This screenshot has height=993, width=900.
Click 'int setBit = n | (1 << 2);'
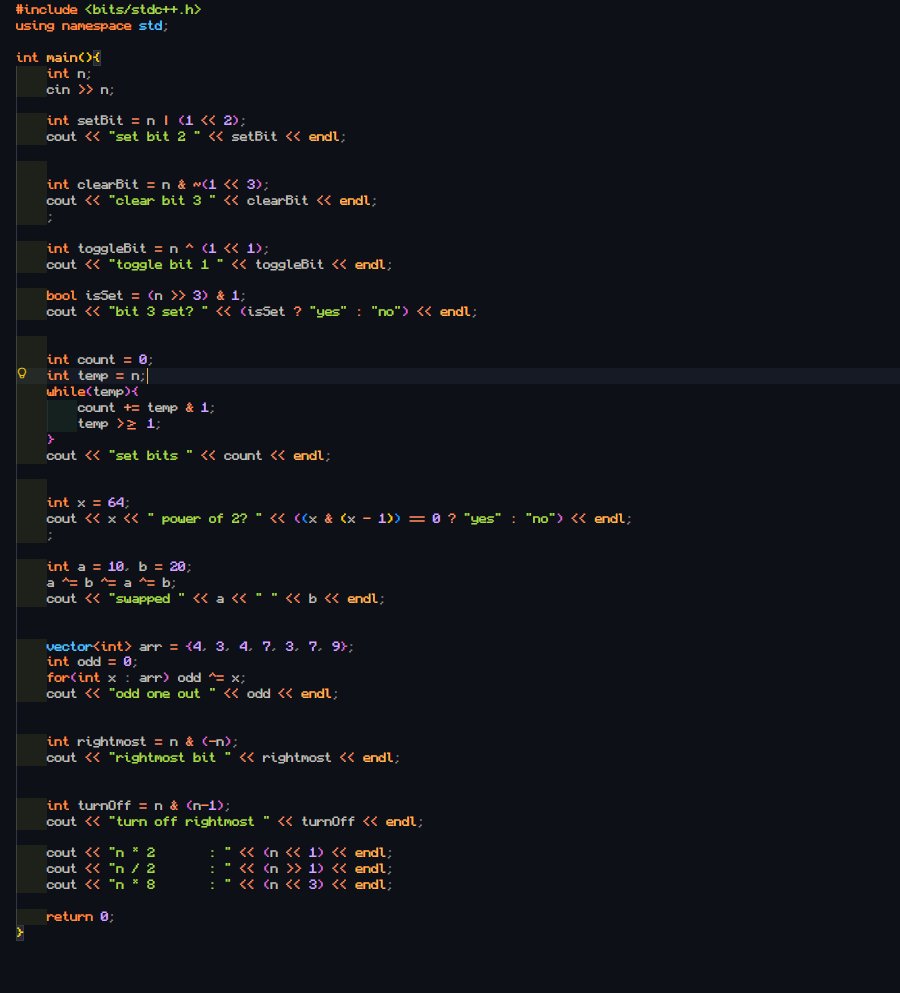click(x=146, y=120)
